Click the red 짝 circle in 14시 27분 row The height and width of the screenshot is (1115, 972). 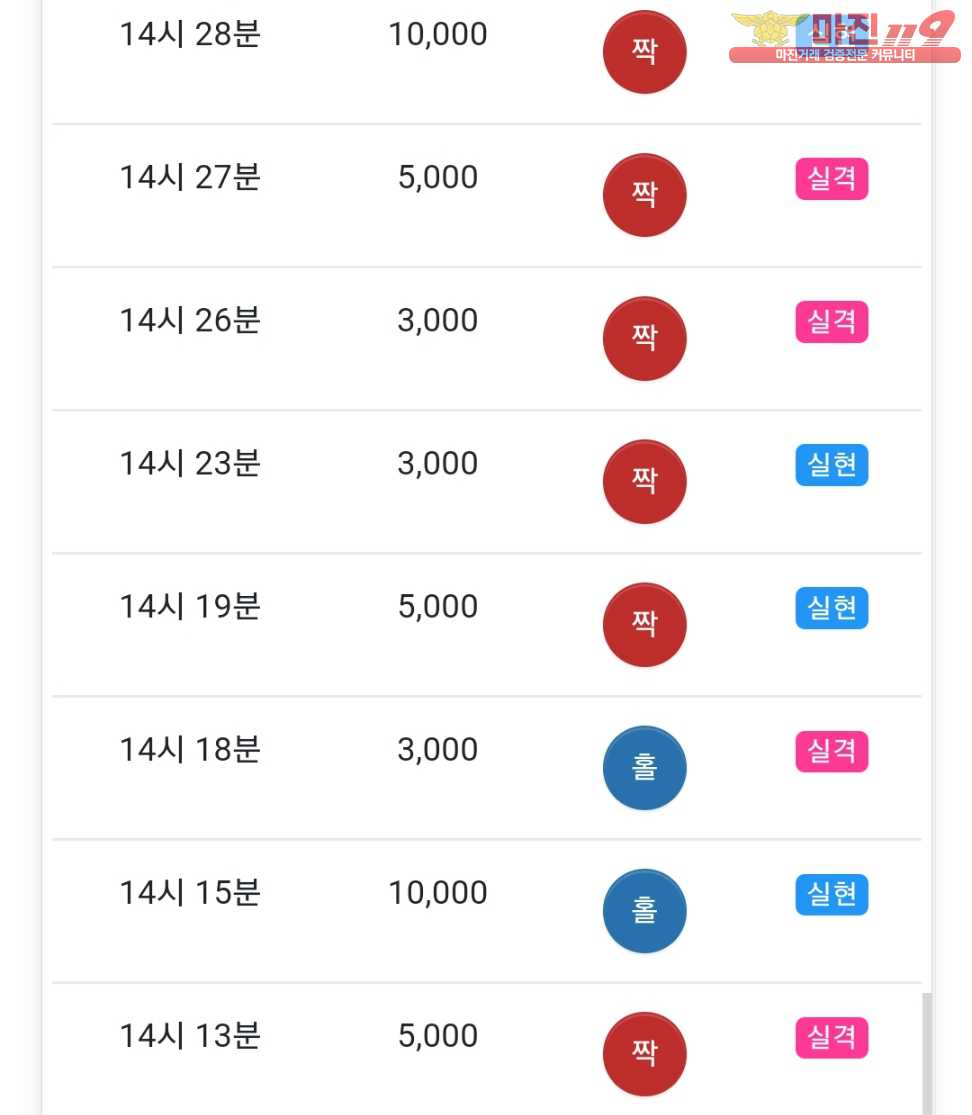point(645,195)
